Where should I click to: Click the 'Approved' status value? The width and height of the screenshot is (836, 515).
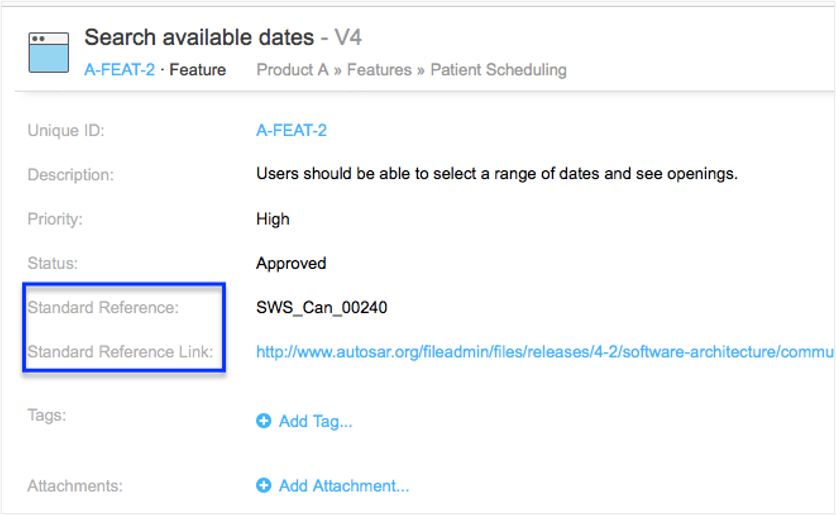[291, 264]
